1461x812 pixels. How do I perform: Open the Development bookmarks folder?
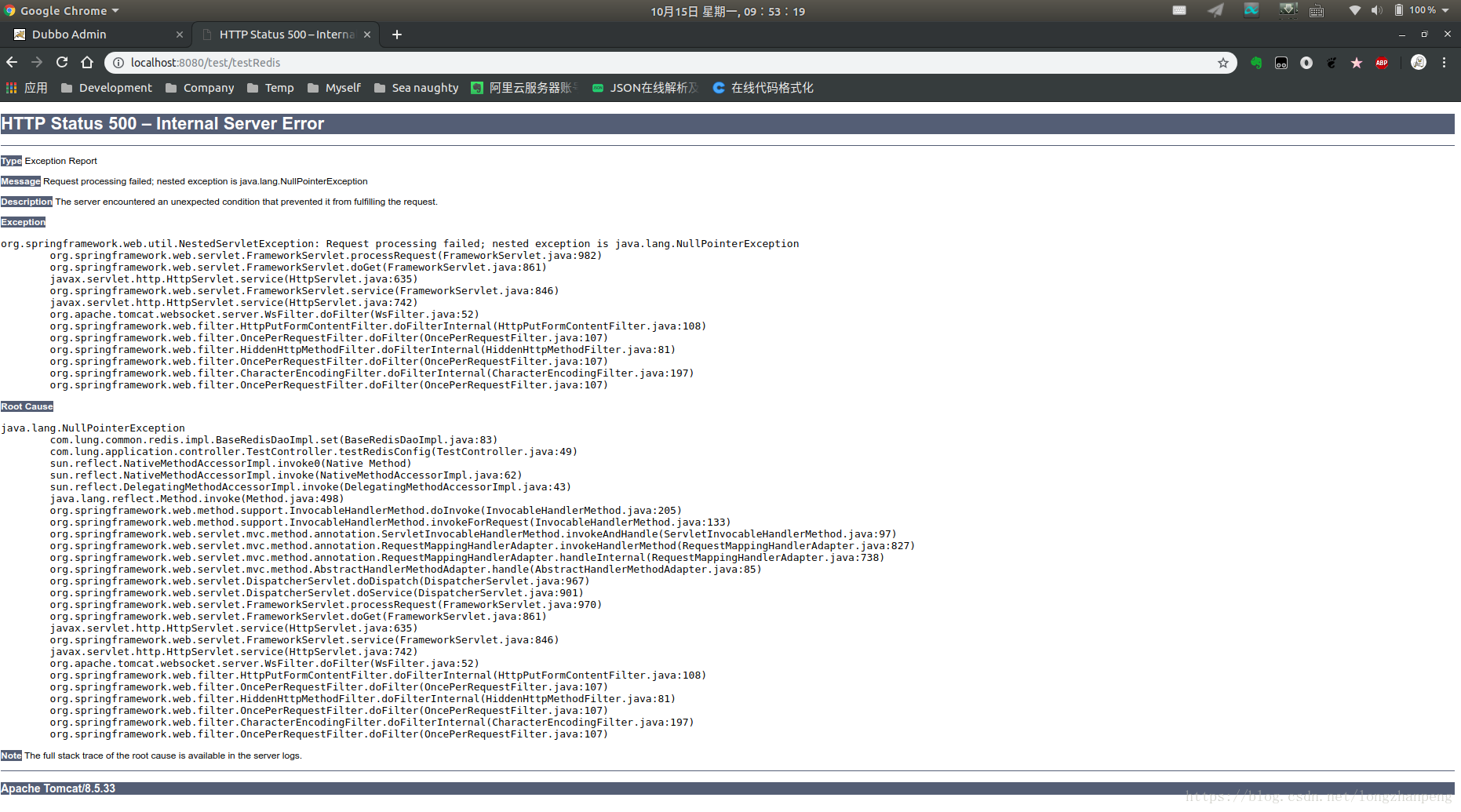[107, 88]
